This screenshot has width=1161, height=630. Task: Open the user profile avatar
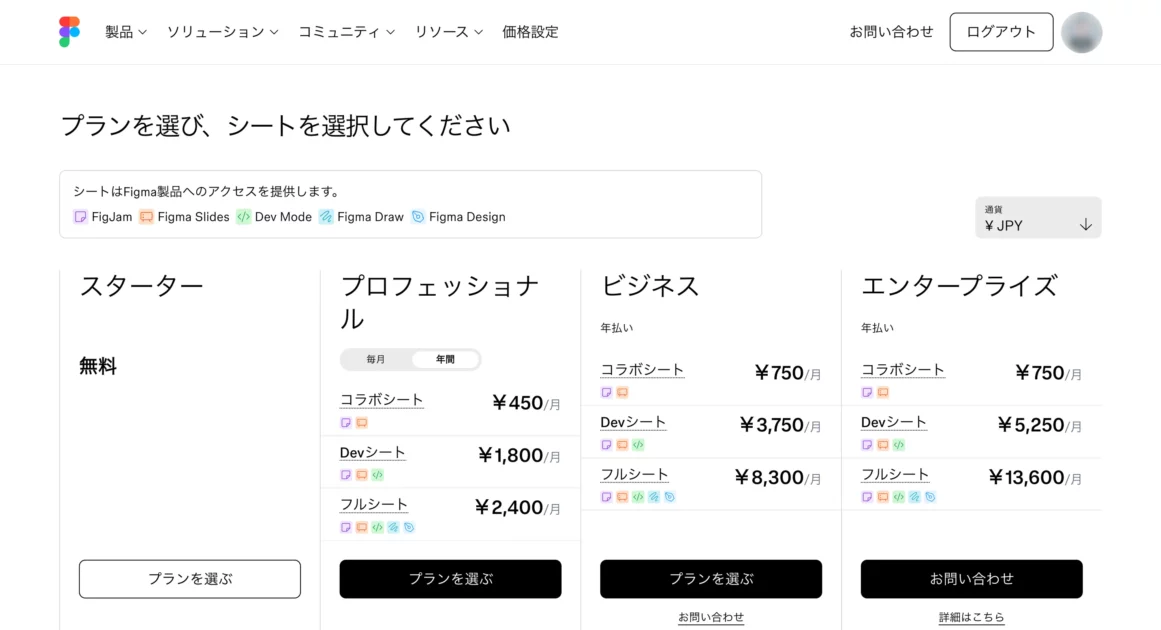(1081, 32)
